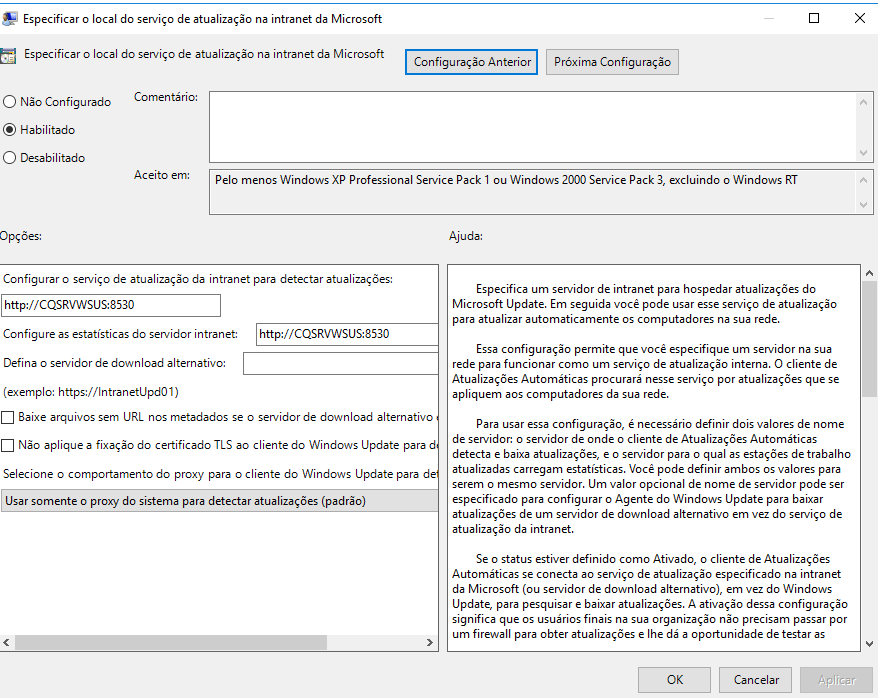Click the Próxima Configuração button
The width and height of the screenshot is (878, 698).
pyautogui.click(x=610, y=61)
